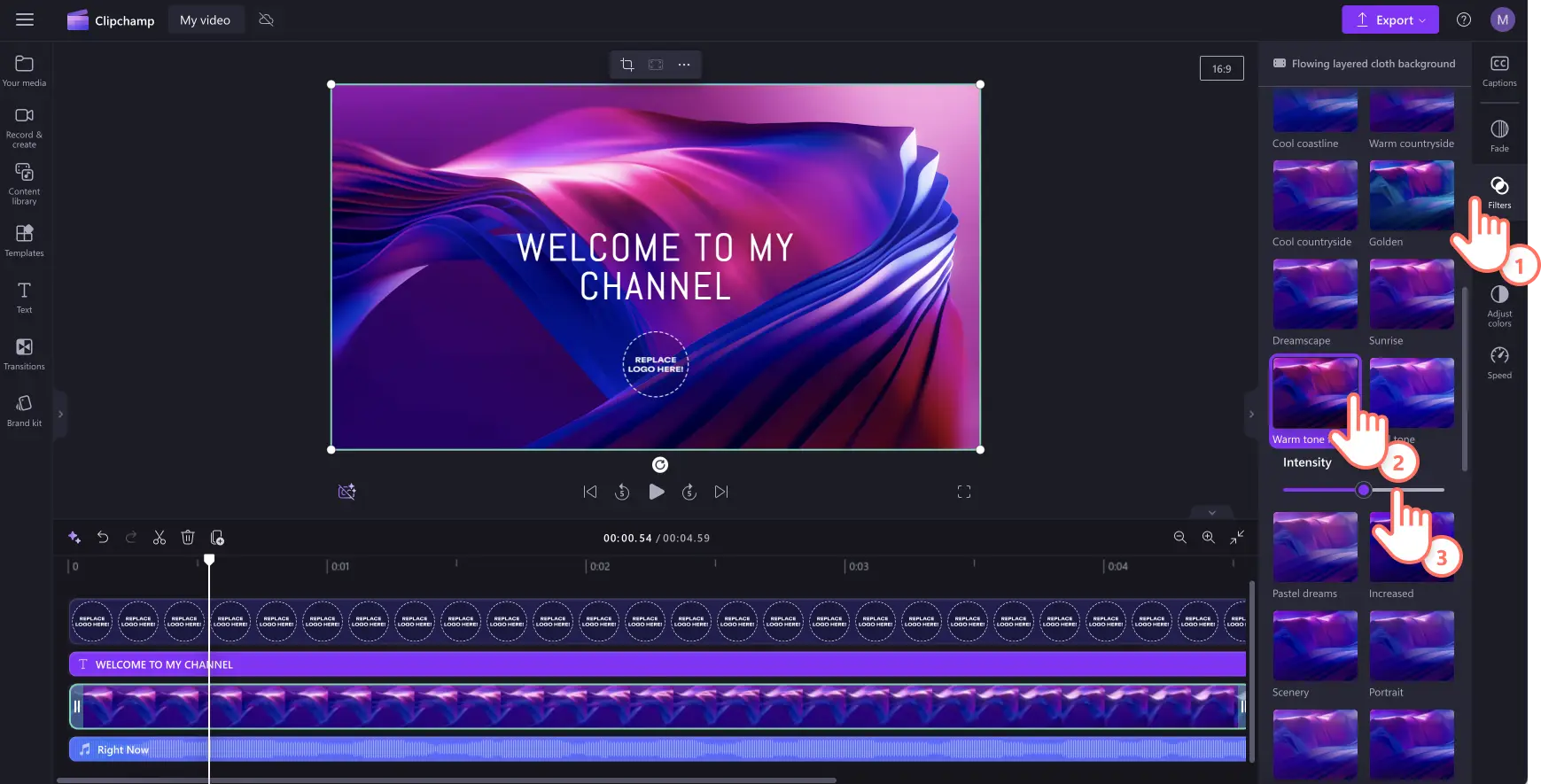
Task: Fit the timeline to screen
Action: [x=1237, y=537]
